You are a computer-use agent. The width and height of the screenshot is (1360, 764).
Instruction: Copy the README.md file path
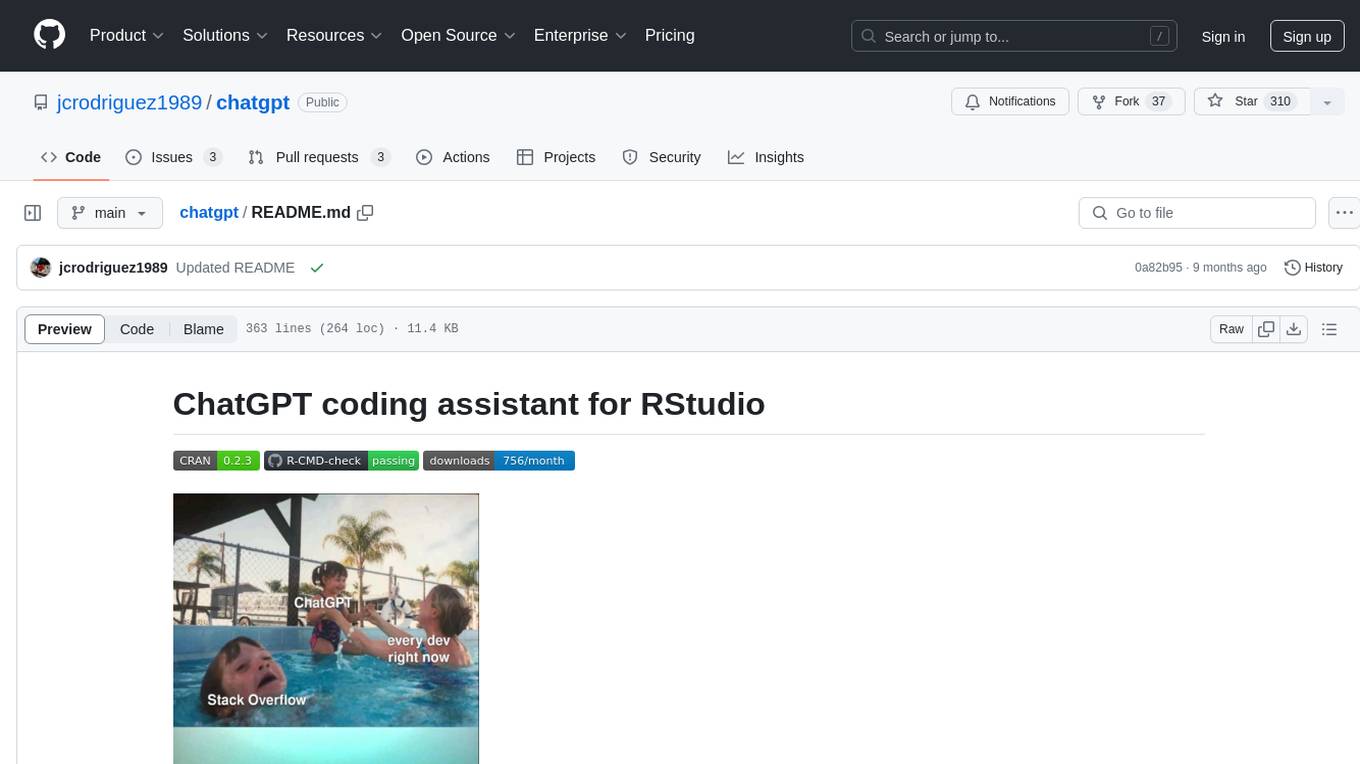365,212
